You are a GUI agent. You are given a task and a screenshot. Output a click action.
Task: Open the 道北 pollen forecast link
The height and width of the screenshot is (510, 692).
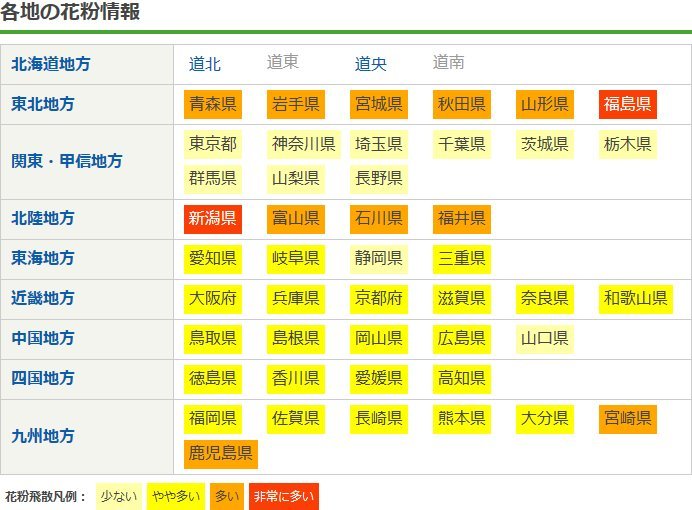[x=205, y=64]
